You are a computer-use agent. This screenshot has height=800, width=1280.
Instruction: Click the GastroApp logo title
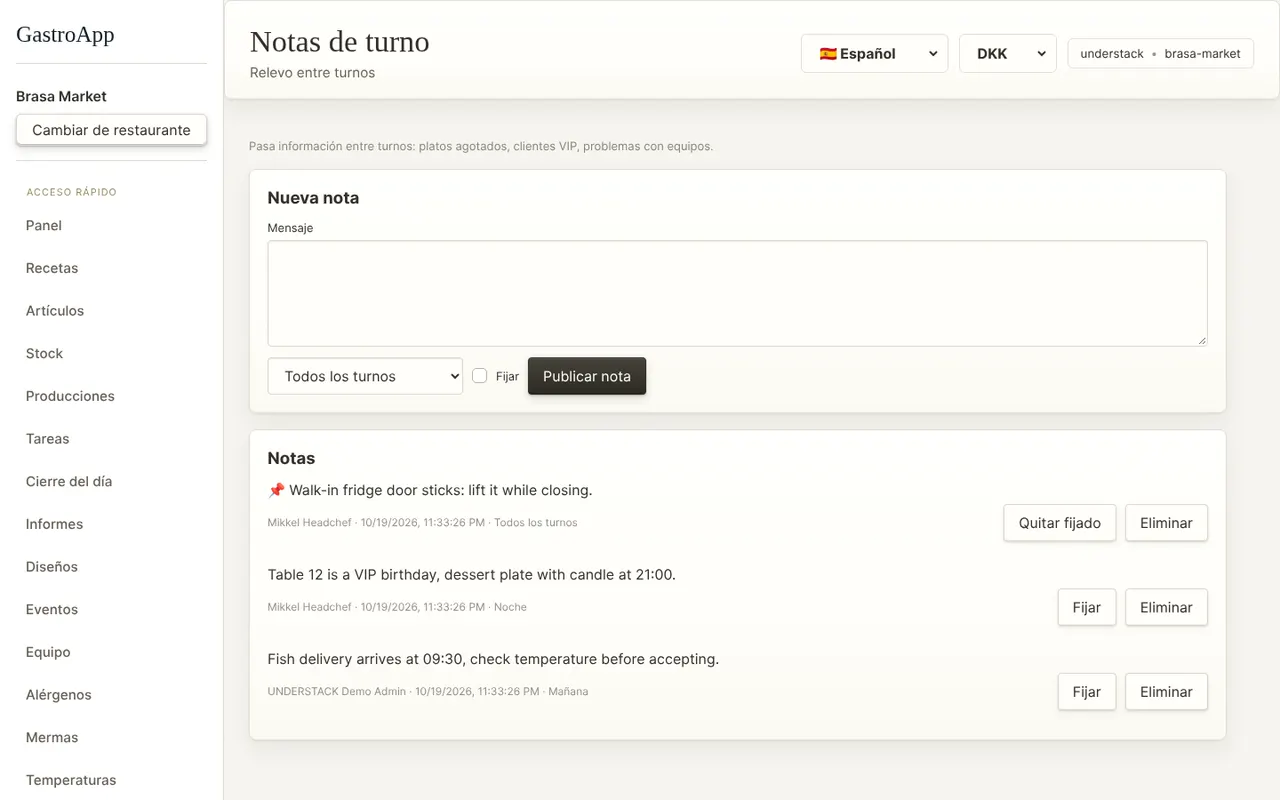pos(65,34)
